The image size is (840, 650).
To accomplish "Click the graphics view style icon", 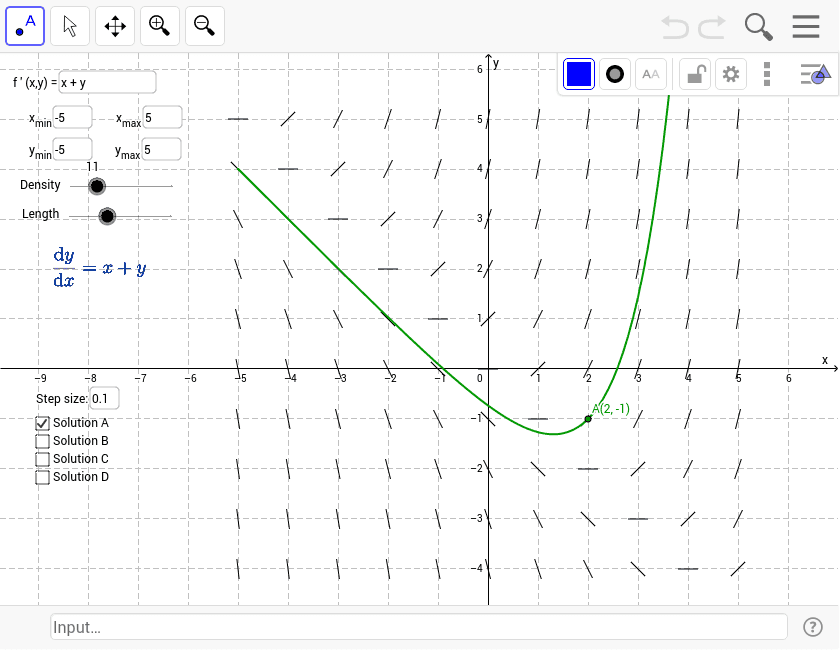I will point(814,74).
